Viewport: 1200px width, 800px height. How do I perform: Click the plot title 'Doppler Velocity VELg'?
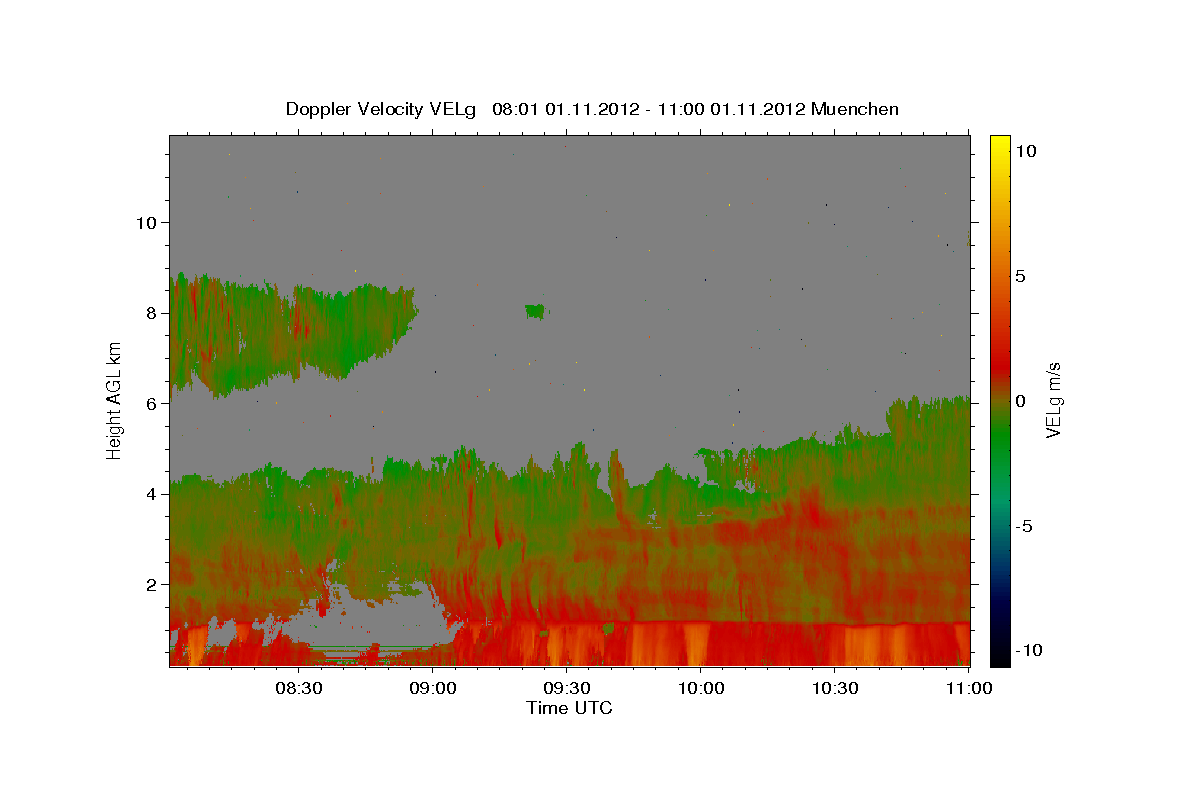click(x=382, y=109)
